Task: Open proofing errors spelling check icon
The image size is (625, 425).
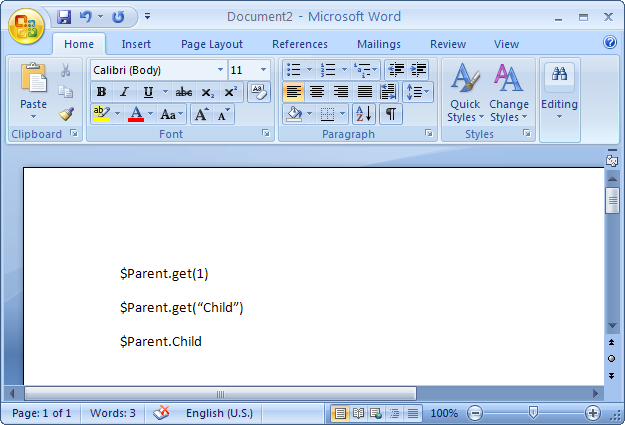Action: [161, 413]
